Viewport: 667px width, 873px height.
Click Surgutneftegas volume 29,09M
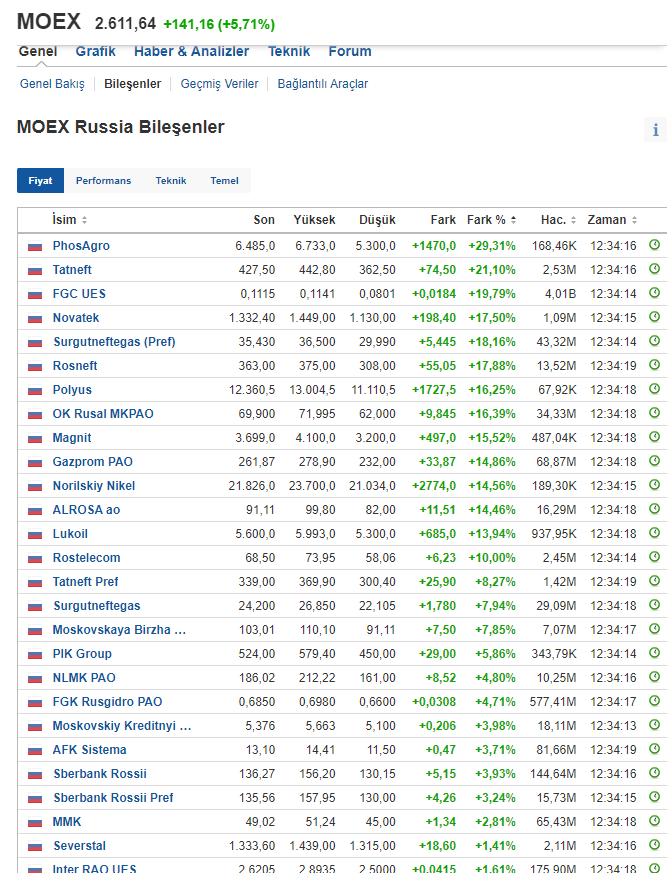[x=556, y=605]
